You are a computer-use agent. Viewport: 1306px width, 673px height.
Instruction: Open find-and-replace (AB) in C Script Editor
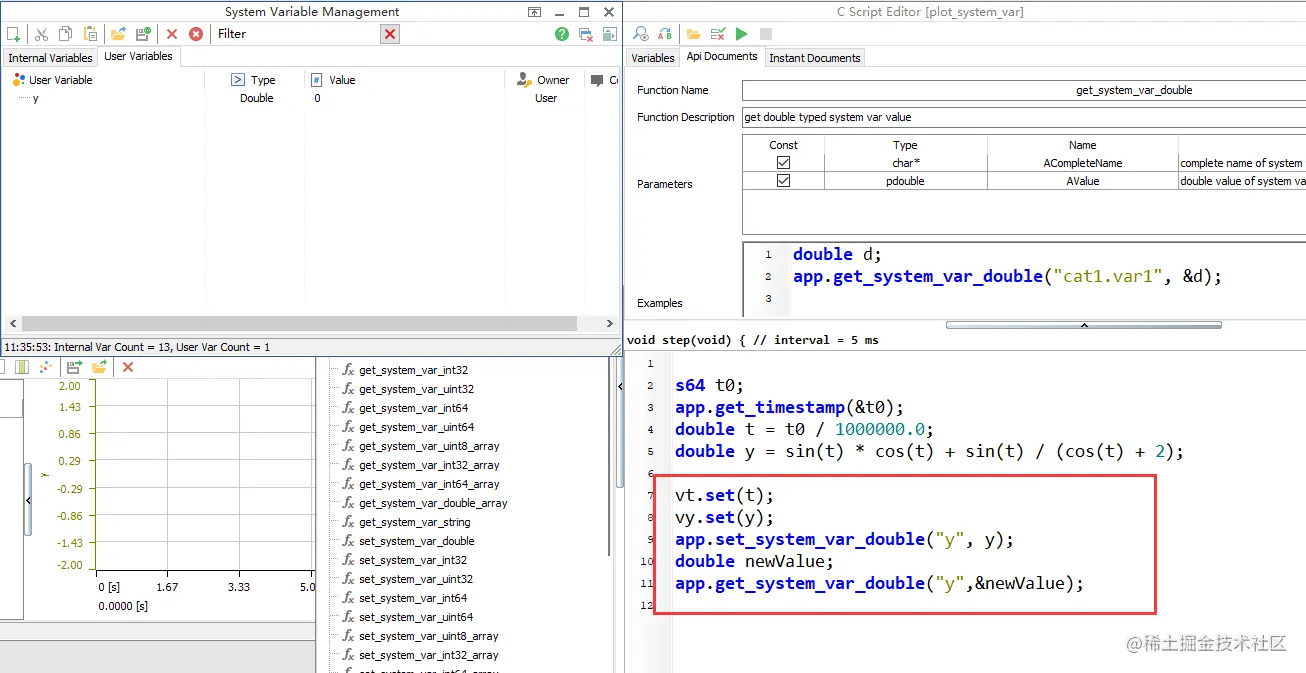pos(665,34)
